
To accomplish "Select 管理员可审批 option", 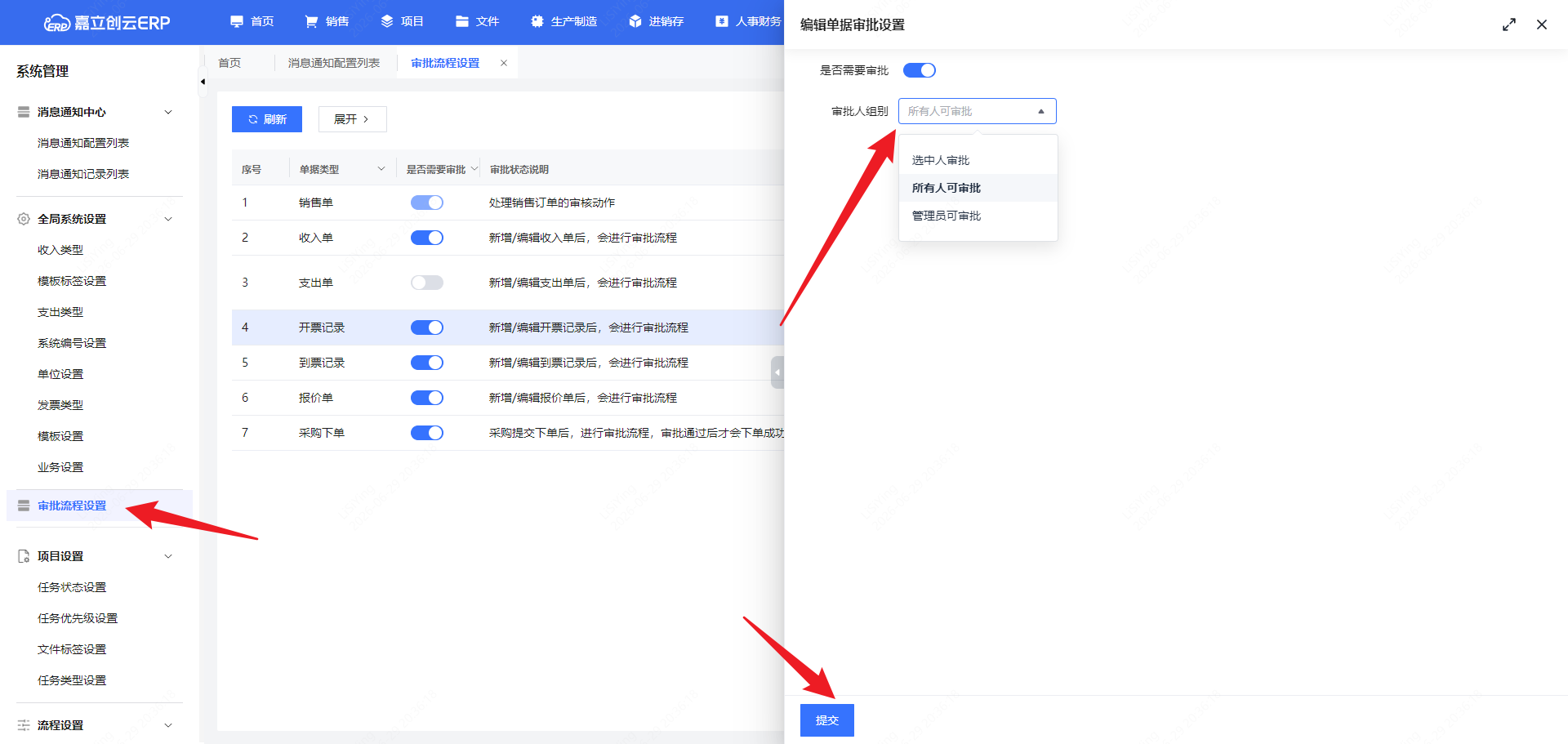I will point(978,216).
